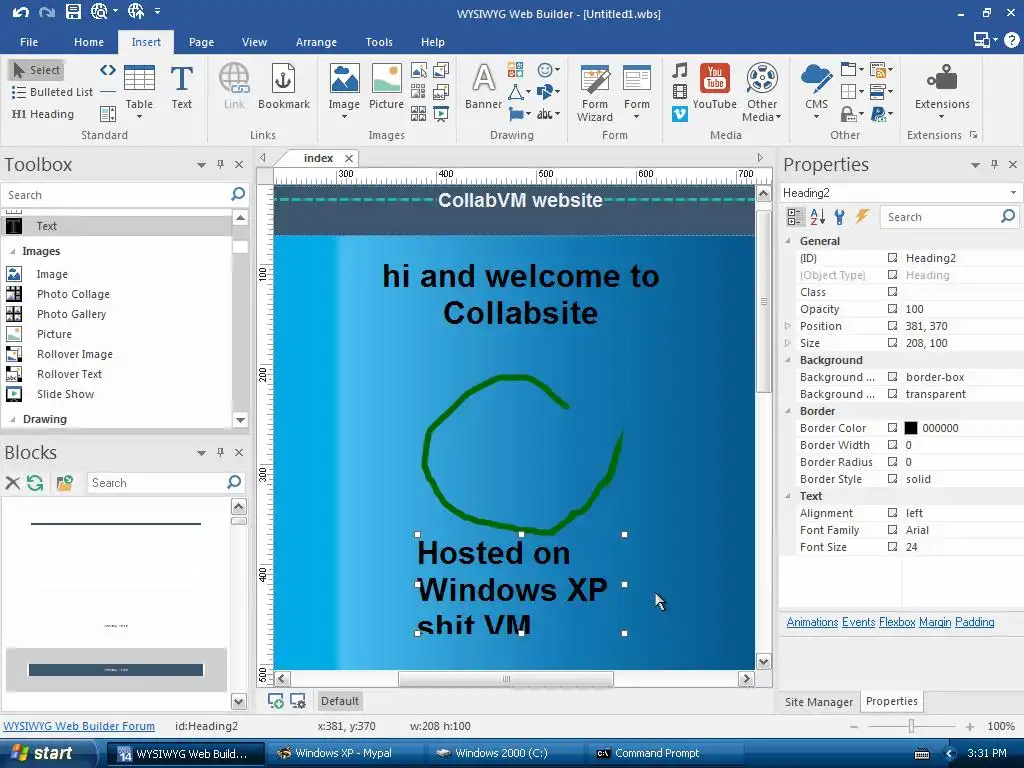1024x768 pixels.
Task: Click the add-page icon below the canvas
Action: point(276,701)
